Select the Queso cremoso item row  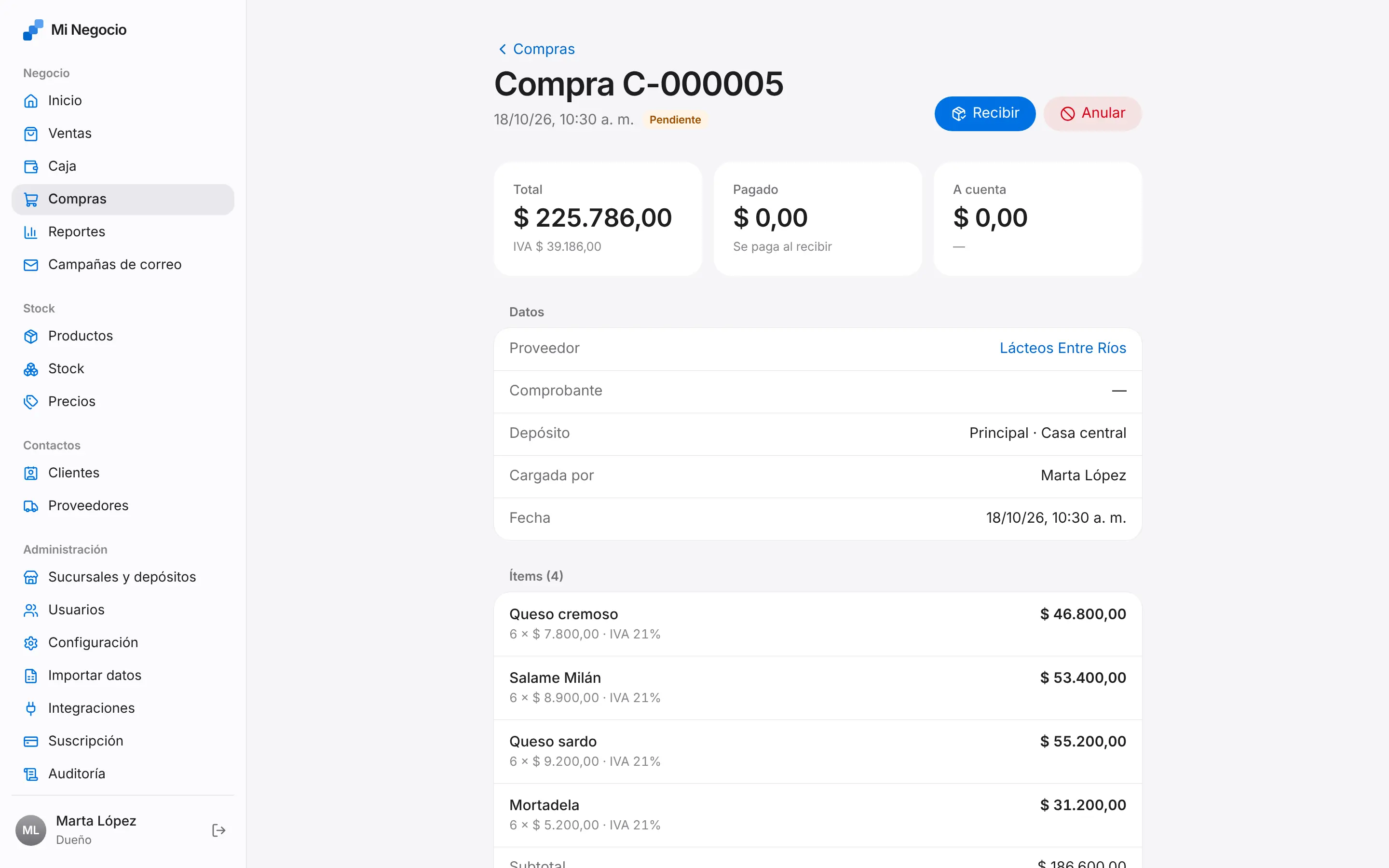817,624
